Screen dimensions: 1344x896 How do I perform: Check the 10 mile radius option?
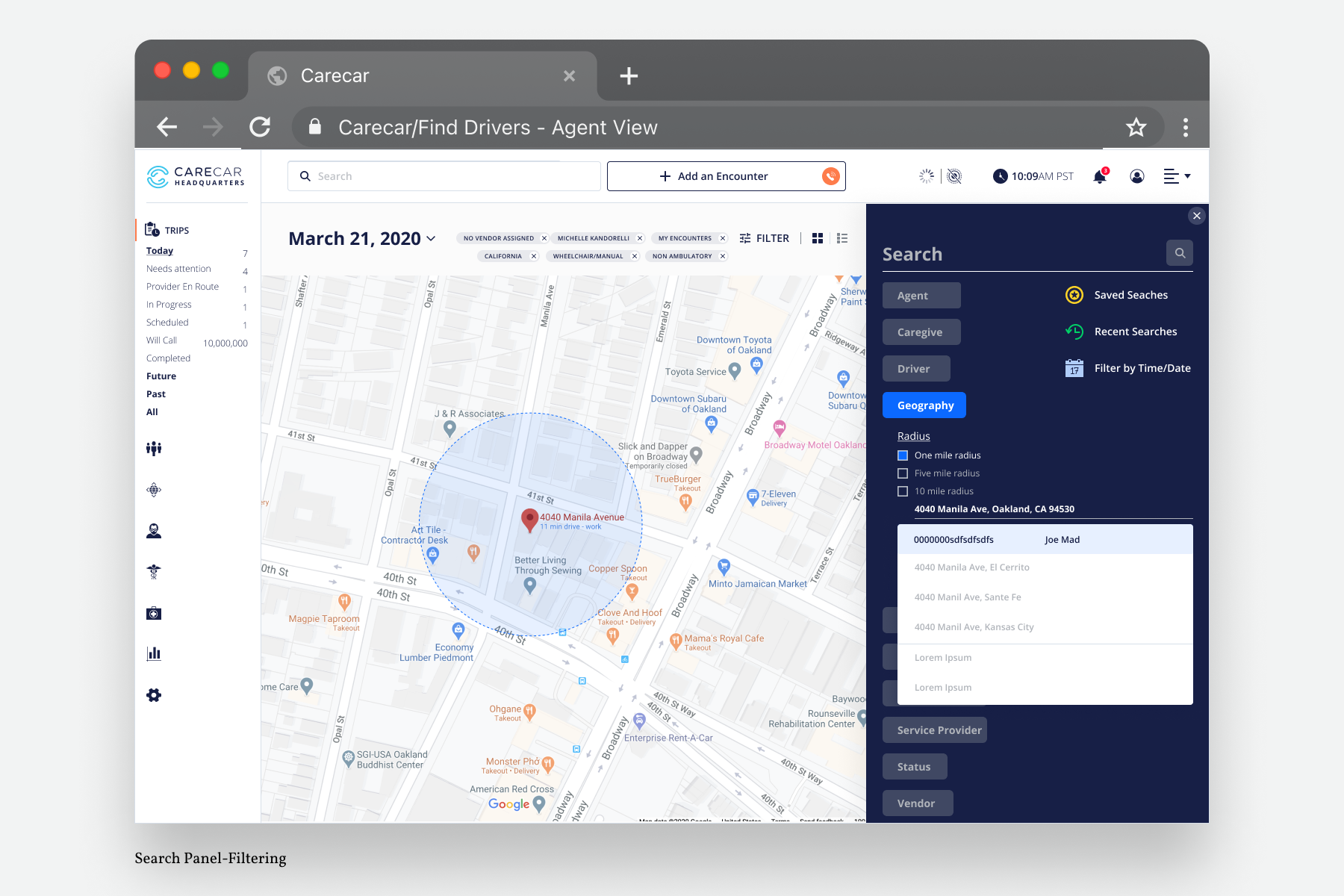pos(901,491)
